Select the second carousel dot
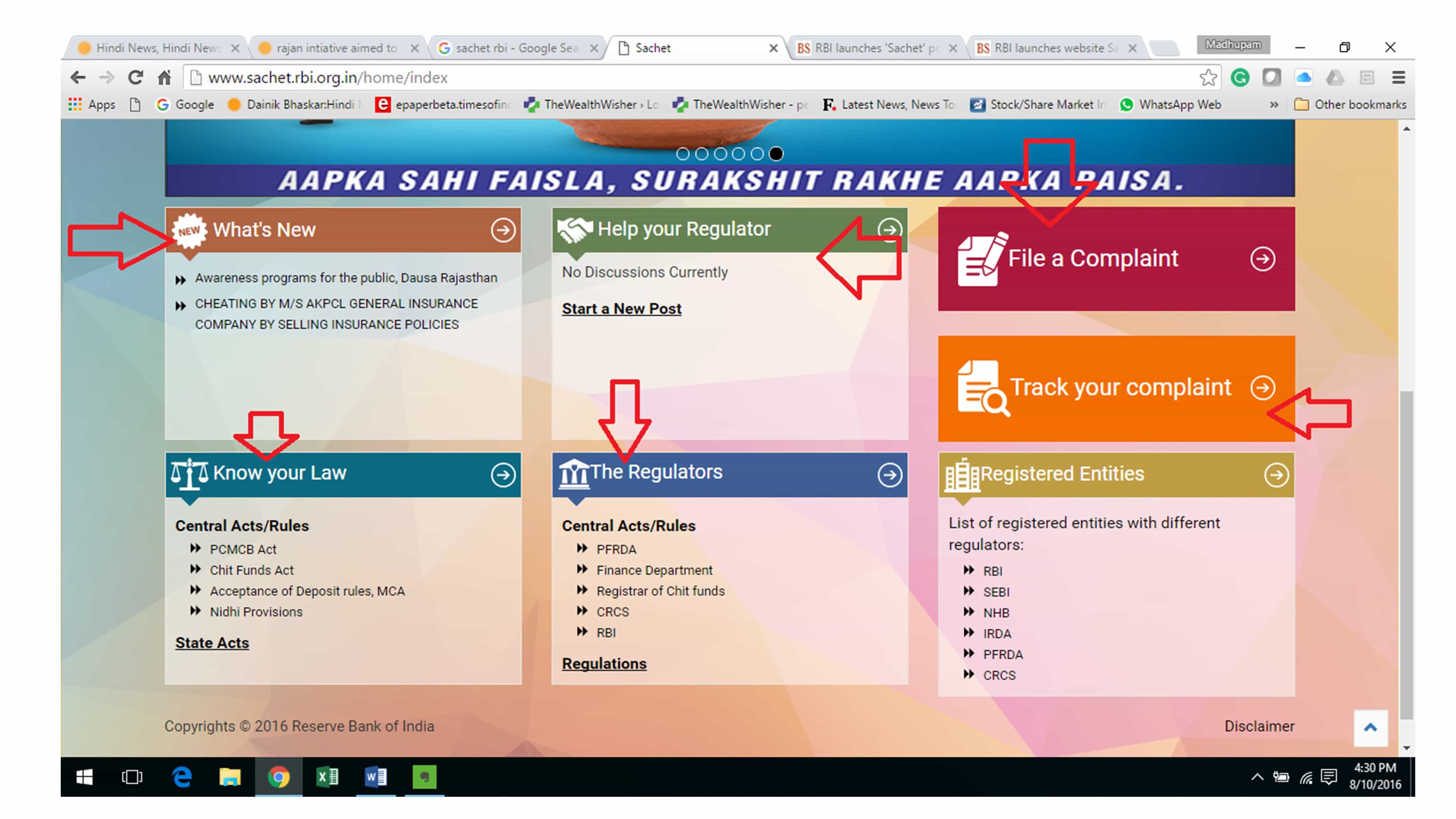The height and width of the screenshot is (819, 1456). [x=701, y=154]
